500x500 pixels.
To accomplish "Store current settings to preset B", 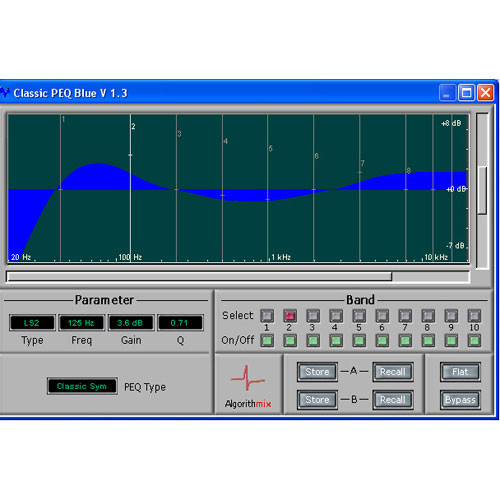I will tap(317, 400).
